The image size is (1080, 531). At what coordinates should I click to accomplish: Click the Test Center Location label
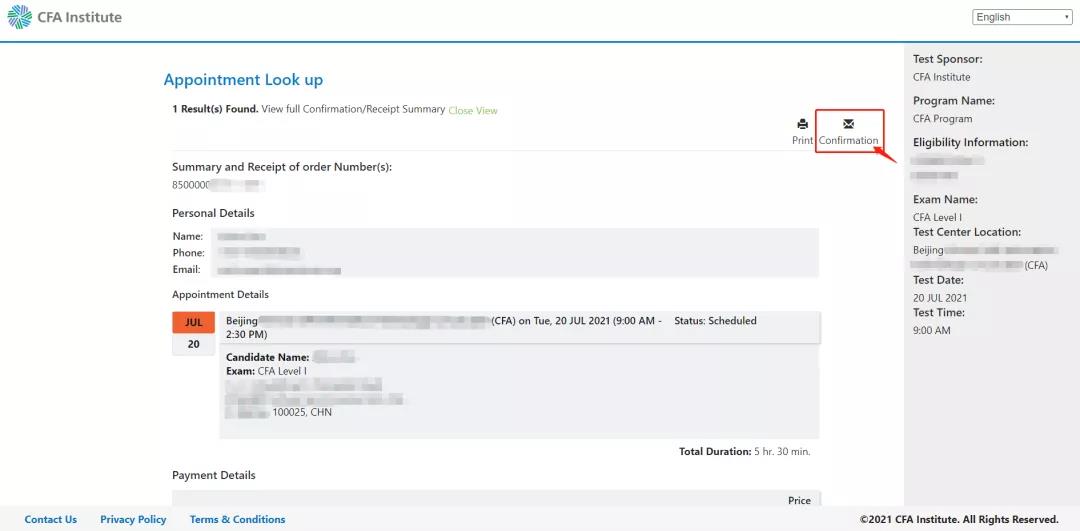tap(967, 232)
